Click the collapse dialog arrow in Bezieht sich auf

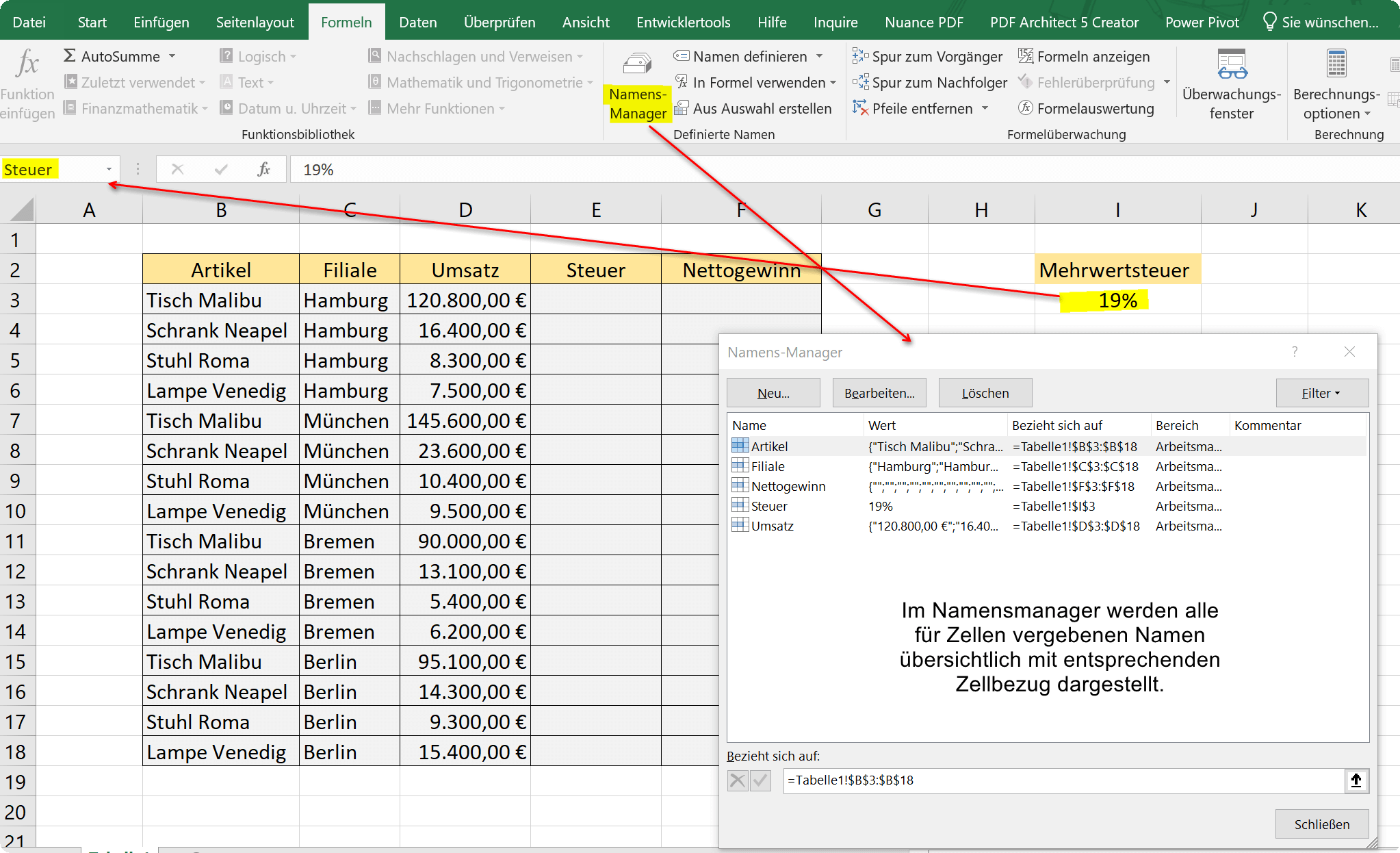1356,780
